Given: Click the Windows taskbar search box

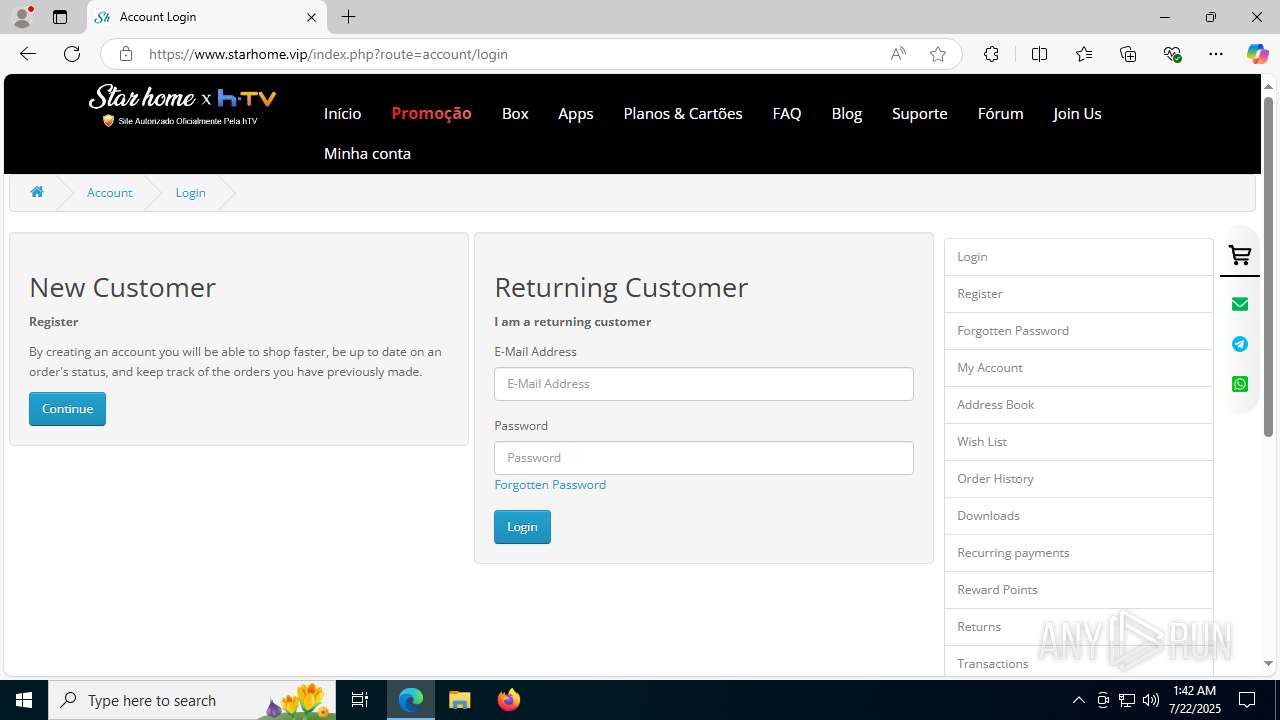Looking at the screenshot, I should [194, 700].
